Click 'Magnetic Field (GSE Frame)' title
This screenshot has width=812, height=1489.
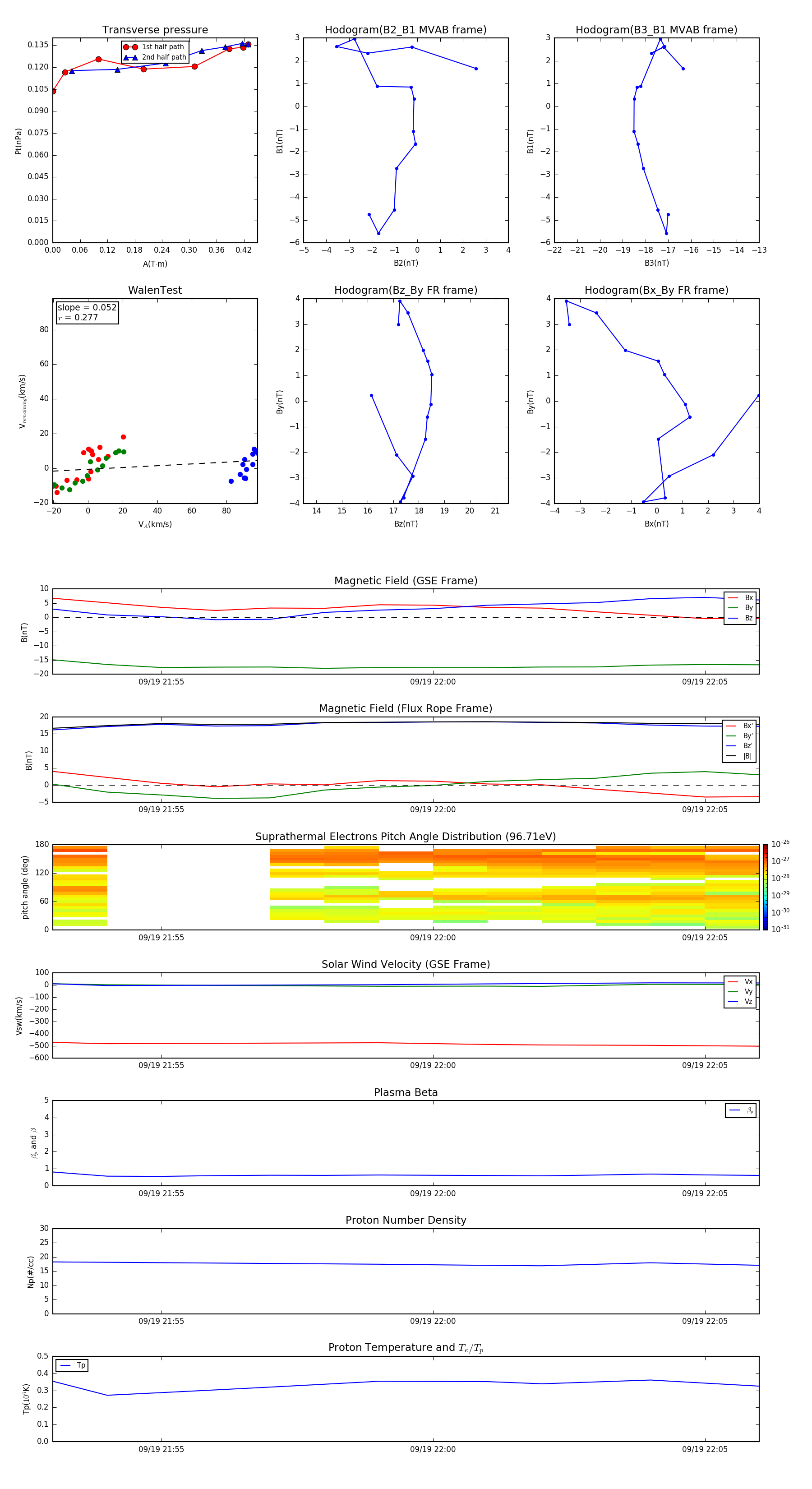(406, 581)
